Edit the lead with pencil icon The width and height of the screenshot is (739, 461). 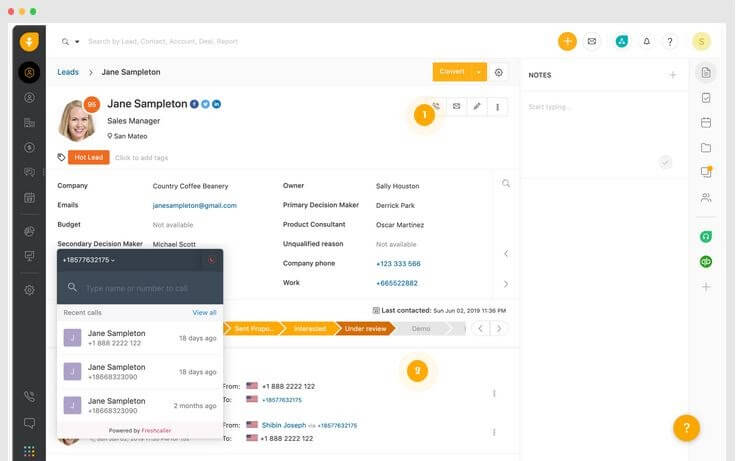477,107
